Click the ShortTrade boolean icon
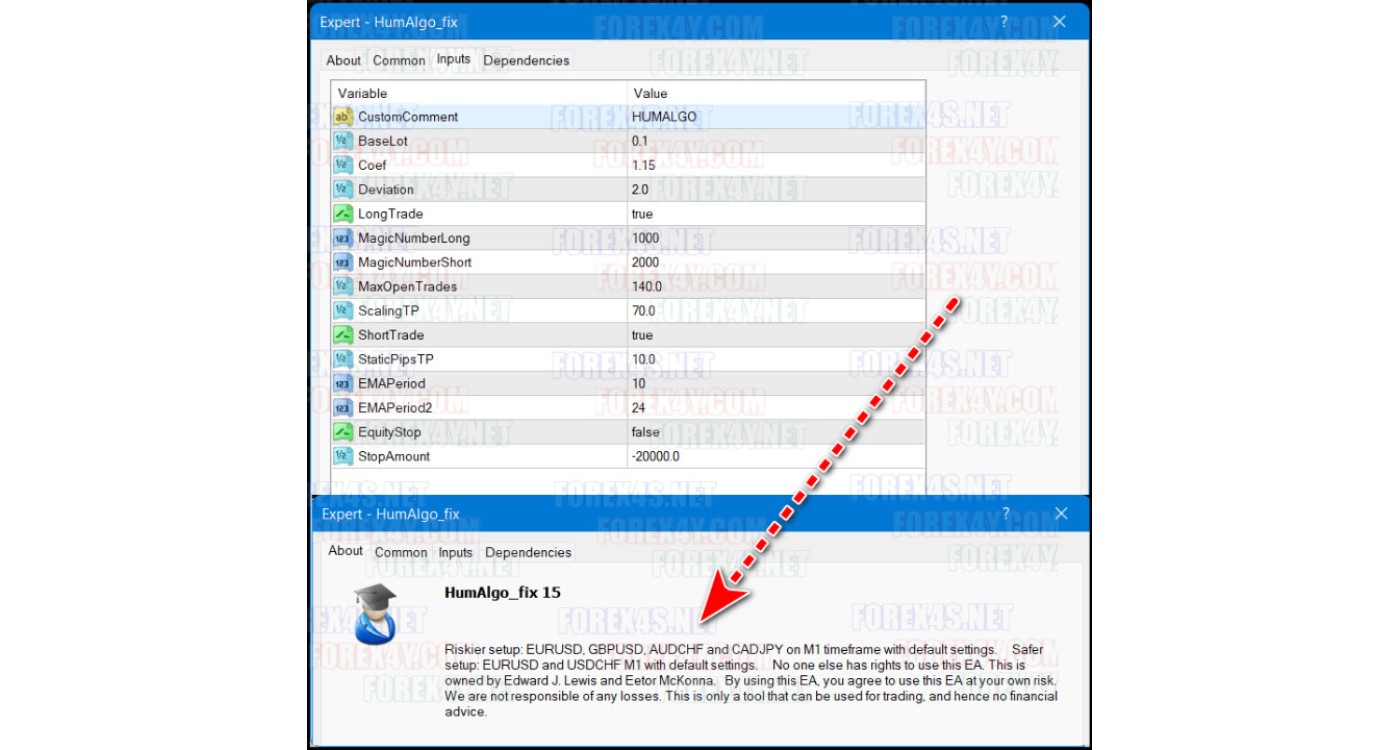 342,335
